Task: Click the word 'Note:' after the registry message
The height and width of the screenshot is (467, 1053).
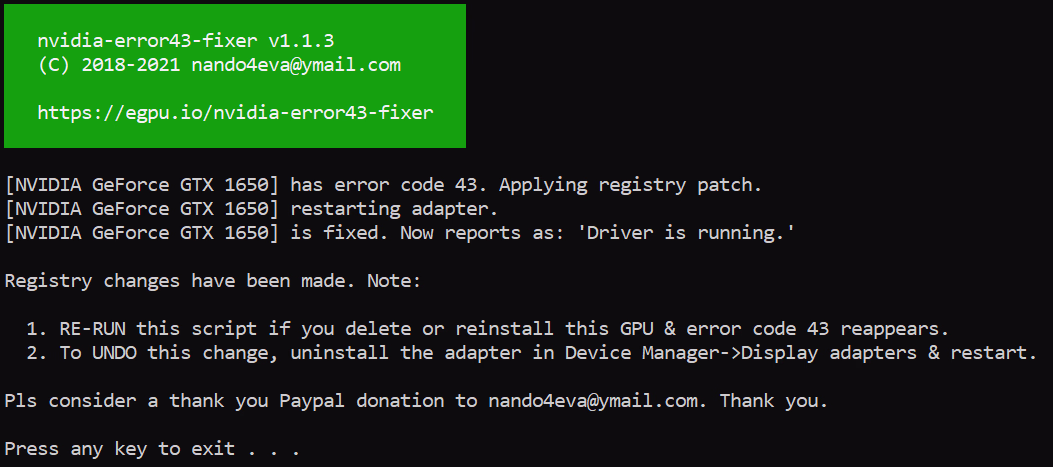Action: [x=395, y=281]
